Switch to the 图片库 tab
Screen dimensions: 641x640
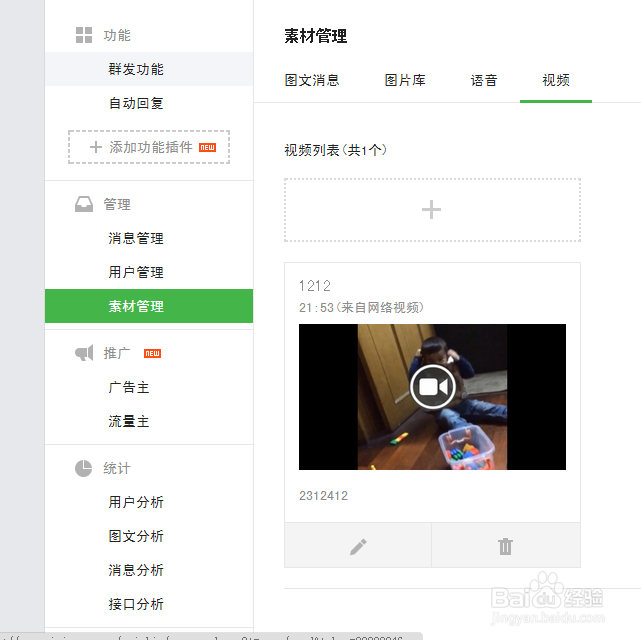[405, 80]
